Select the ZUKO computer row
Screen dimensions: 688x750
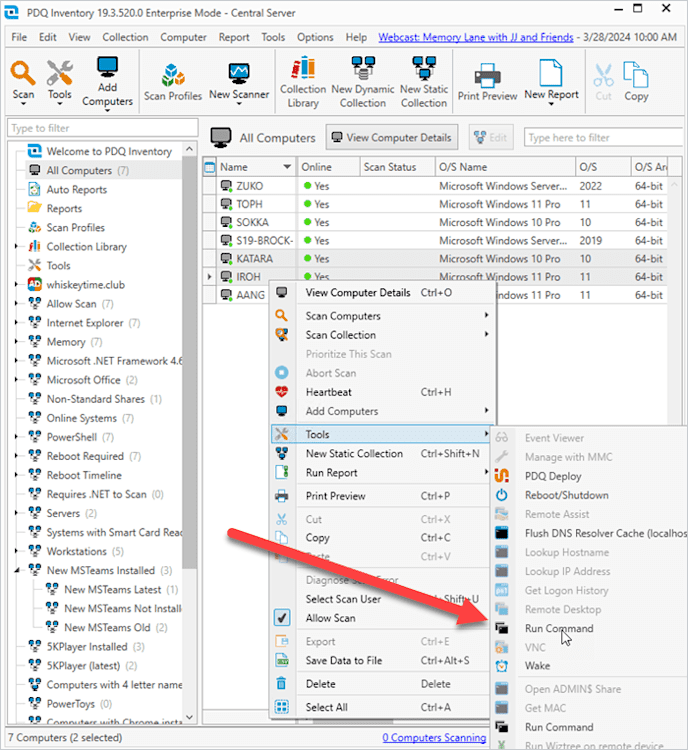click(x=434, y=186)
